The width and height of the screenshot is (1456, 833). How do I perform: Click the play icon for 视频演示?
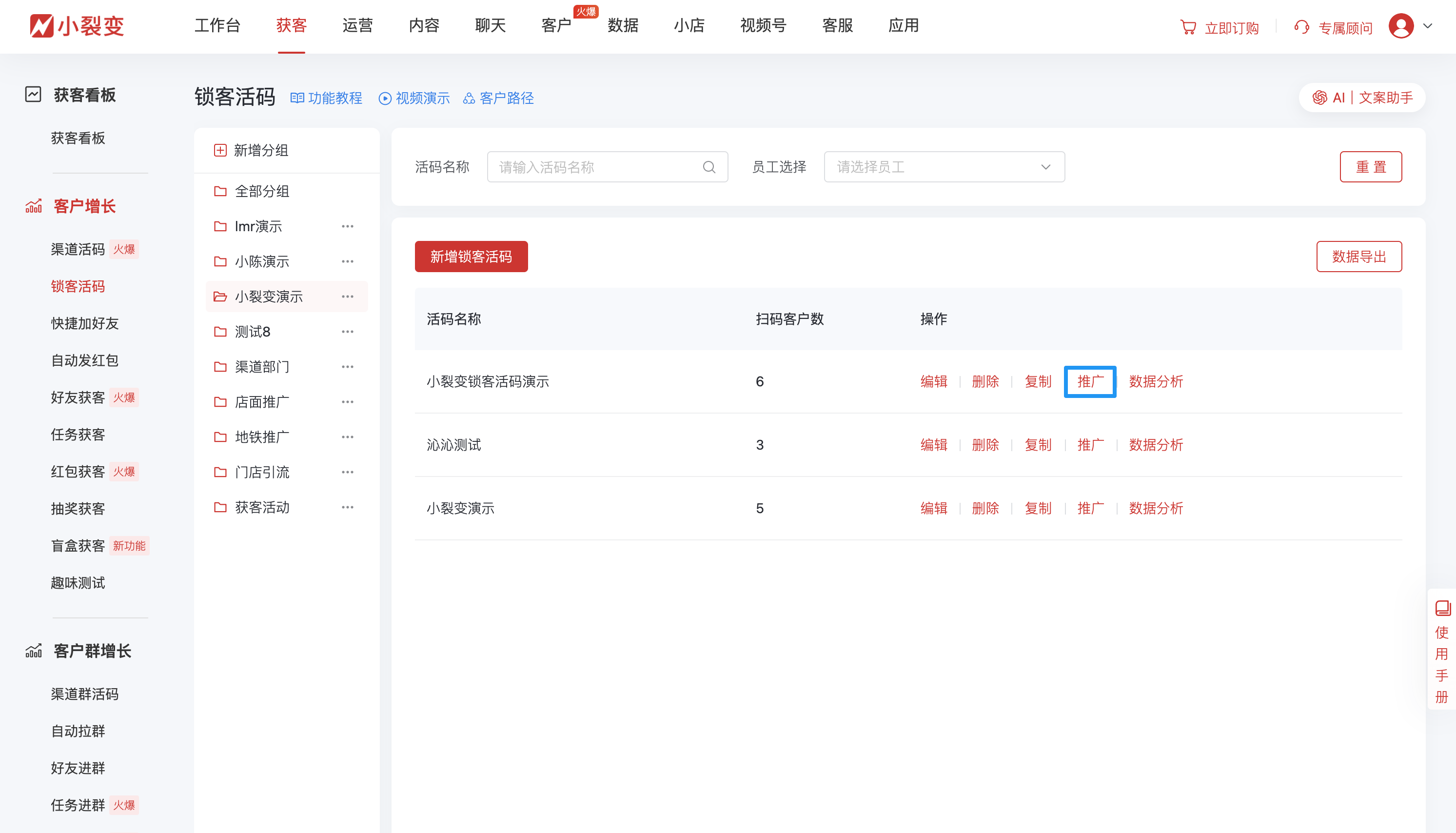coord(385,99)
